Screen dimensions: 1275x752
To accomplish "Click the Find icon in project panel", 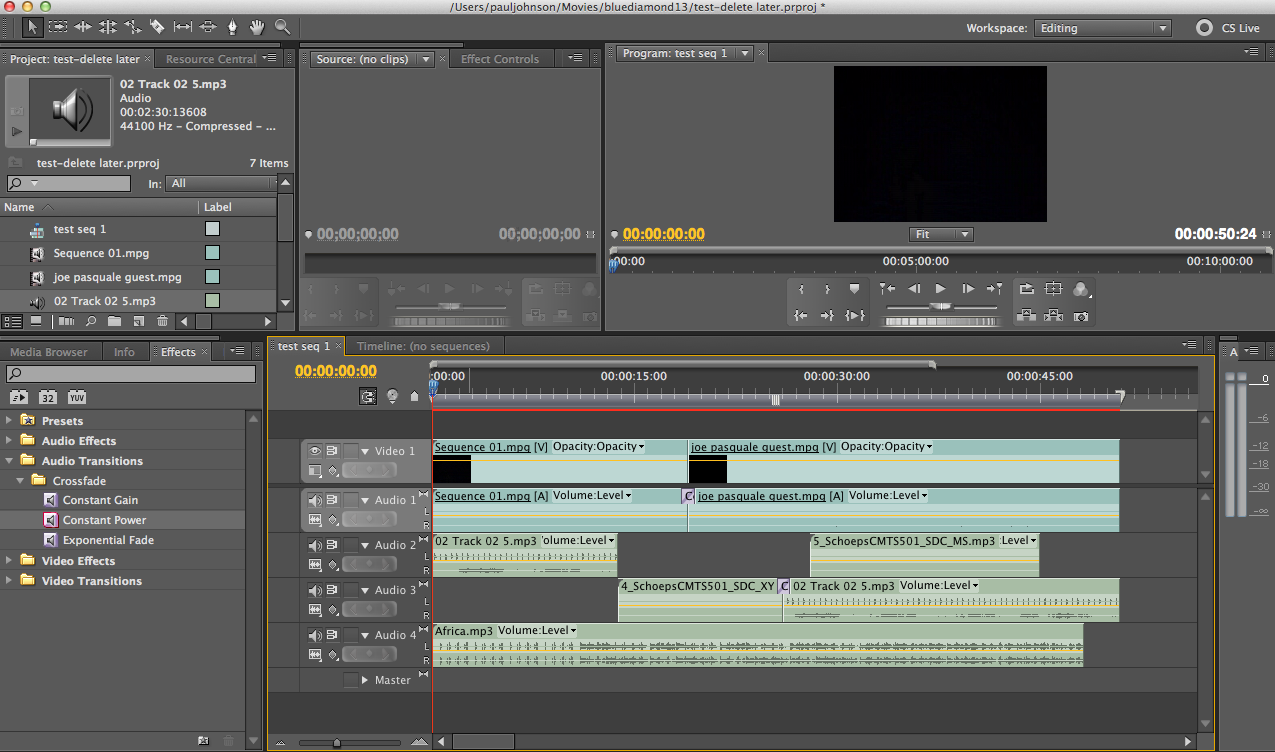I will click(x=91, y=321).
